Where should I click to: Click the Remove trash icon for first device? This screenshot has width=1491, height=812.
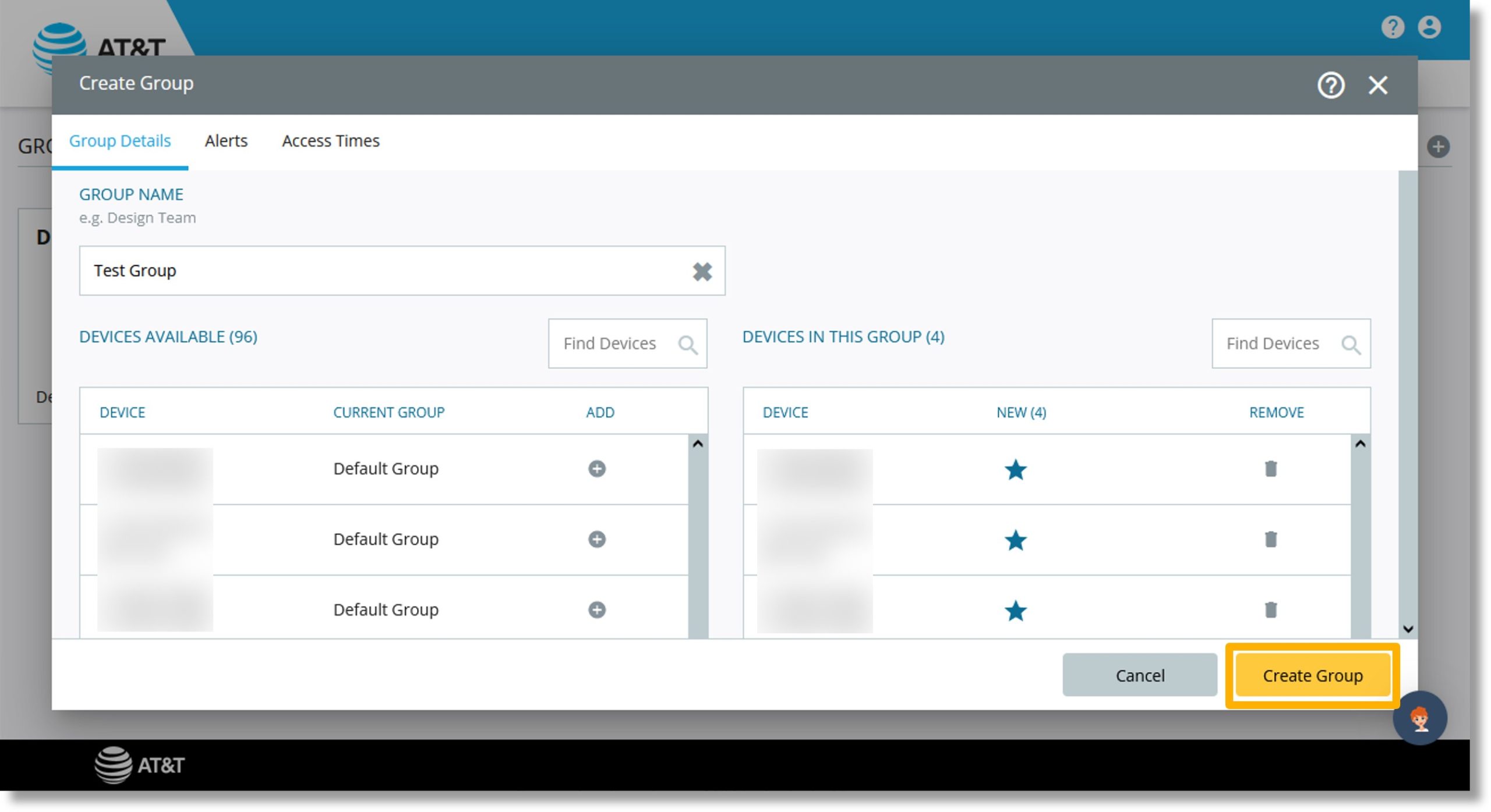pyautogui.click(x=1271, y=467)
